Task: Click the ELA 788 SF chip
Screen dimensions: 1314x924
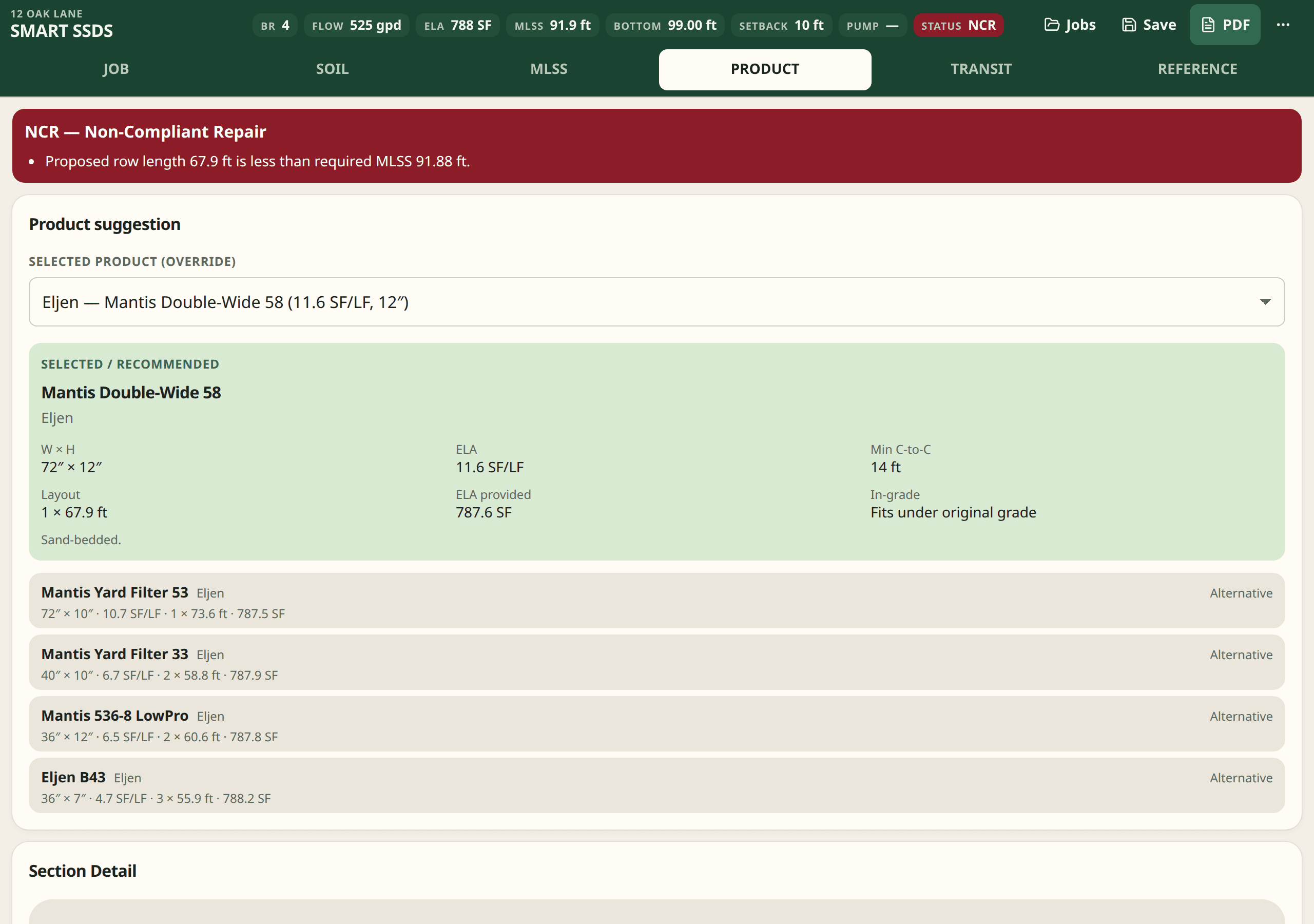Action: coord(457,25)
